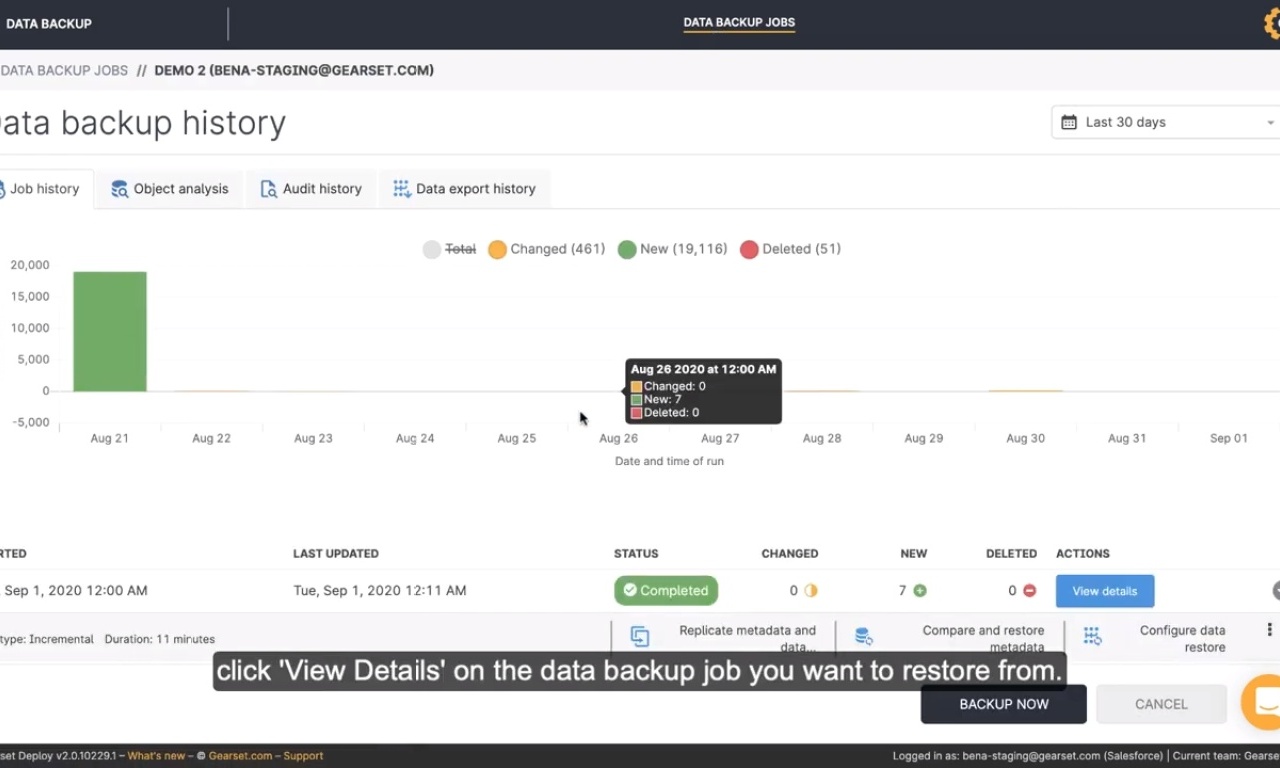
Task: Switch to Data export history tab
Action: [x=464, y=189]
